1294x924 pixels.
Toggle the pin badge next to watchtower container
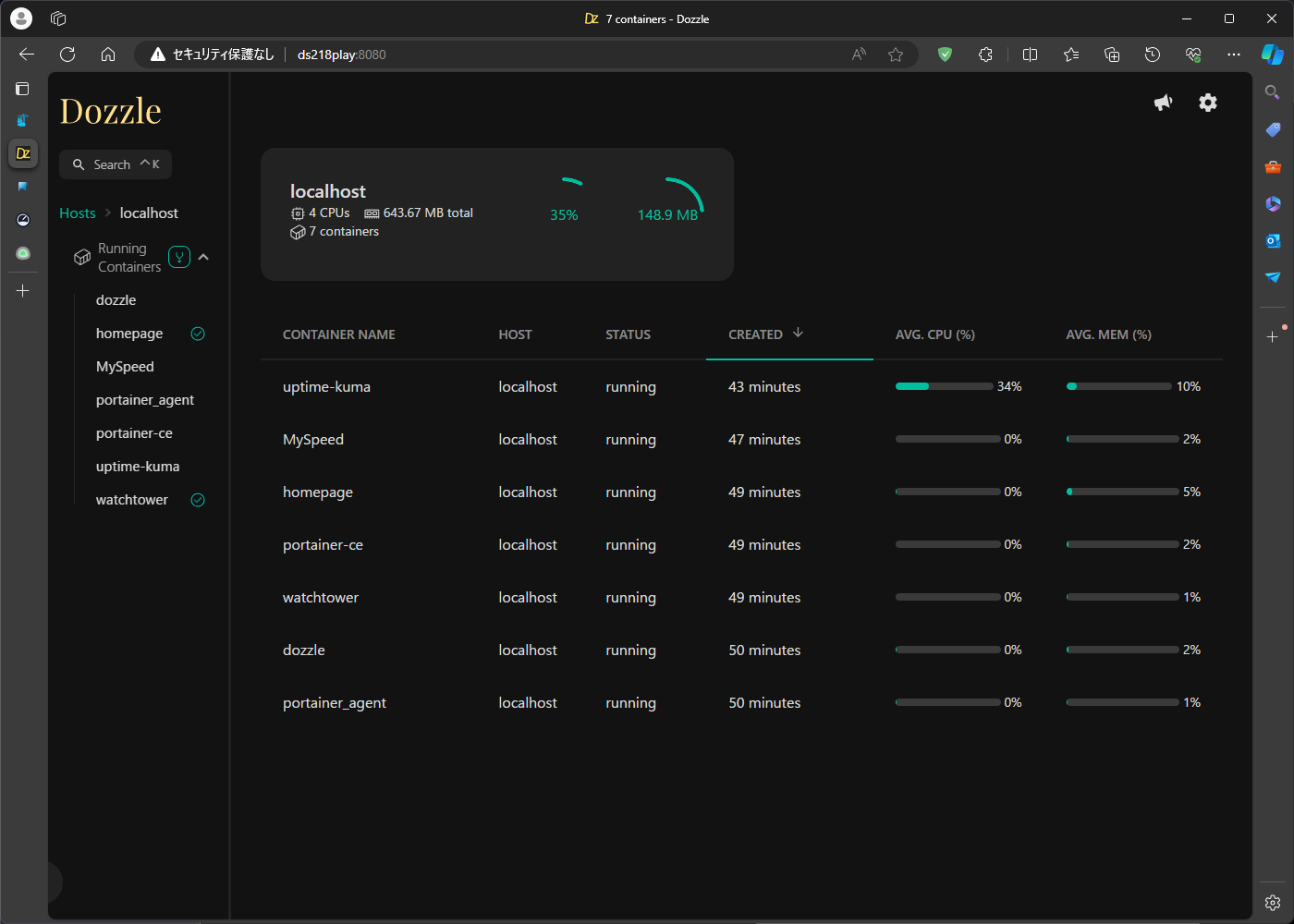pyautogui.click(x=197, y=499)
